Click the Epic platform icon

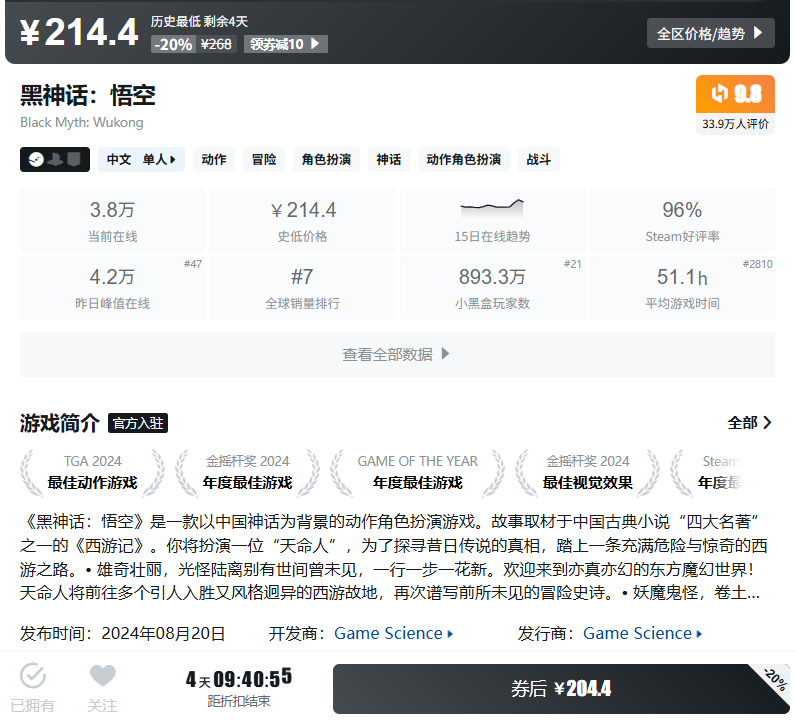(74, 160)
